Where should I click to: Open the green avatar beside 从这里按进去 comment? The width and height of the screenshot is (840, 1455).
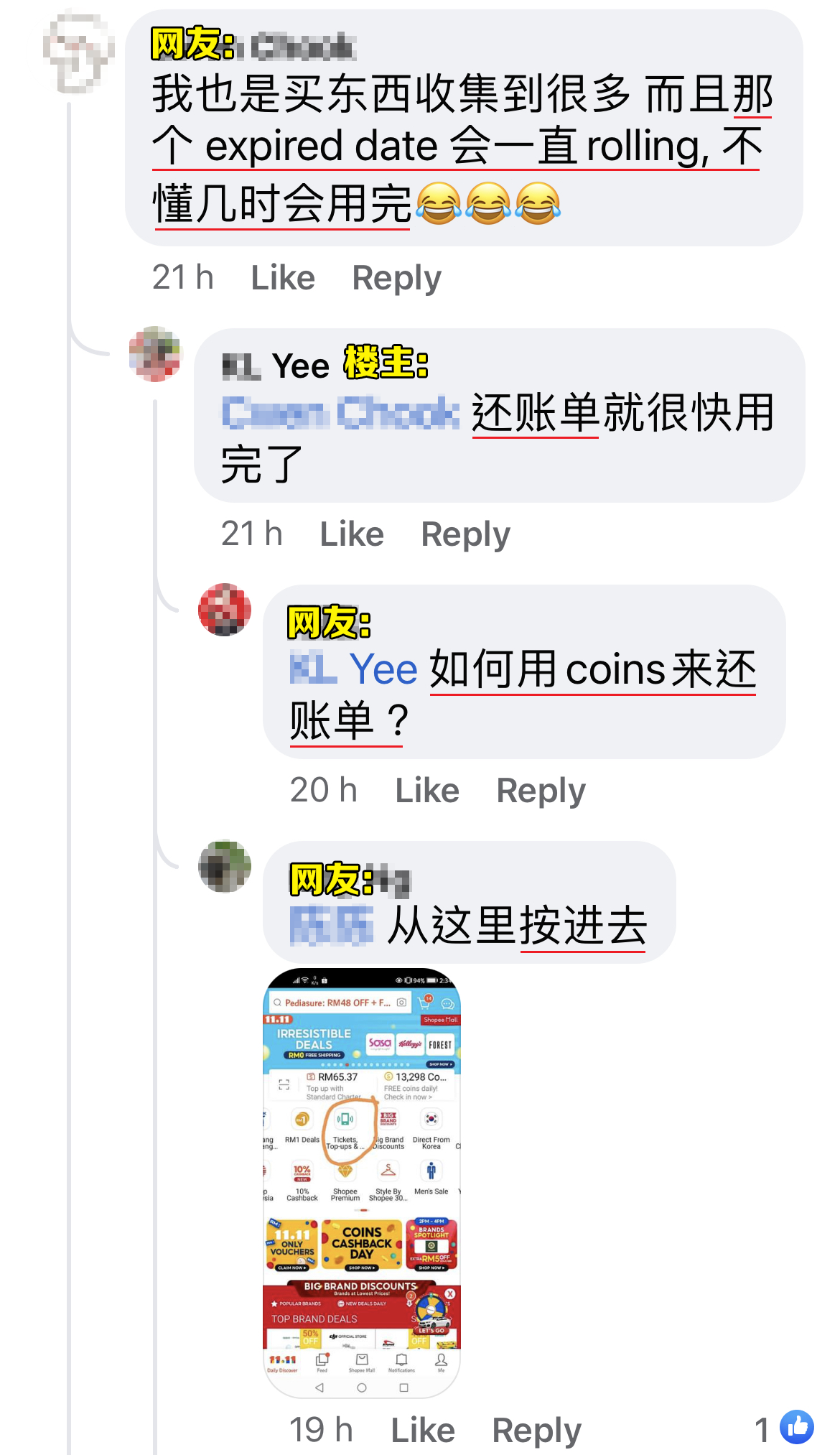[225, 866]
